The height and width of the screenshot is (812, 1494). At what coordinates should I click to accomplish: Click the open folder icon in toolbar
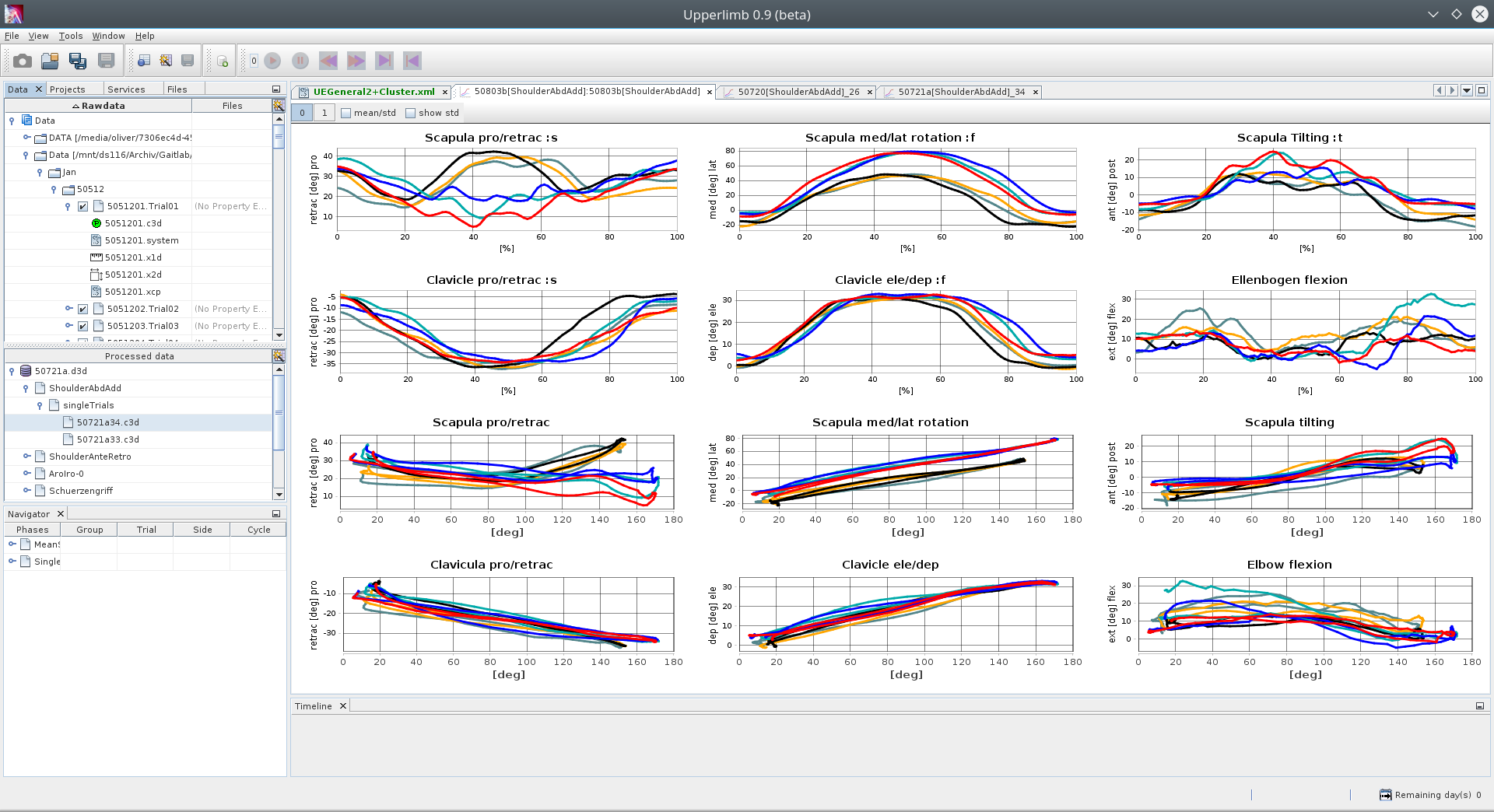point(51,61)
